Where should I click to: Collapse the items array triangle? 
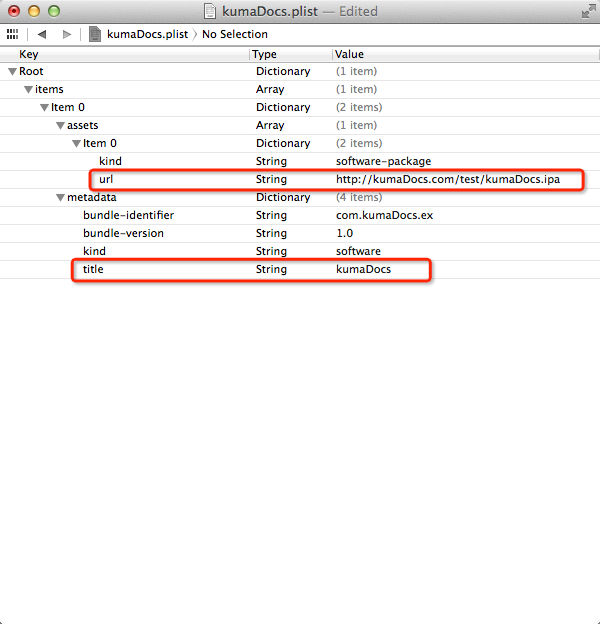click(x=28, y=90)
